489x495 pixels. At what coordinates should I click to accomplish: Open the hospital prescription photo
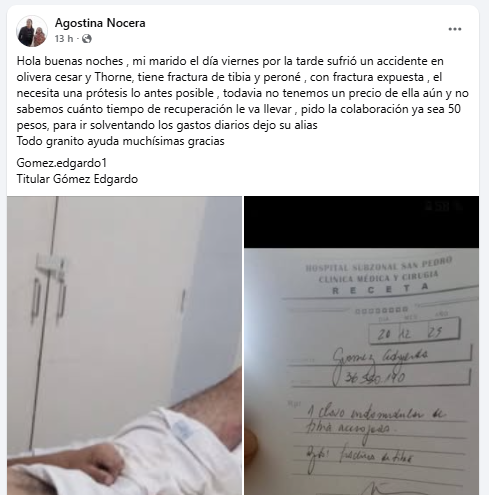(x=361, y=345)
